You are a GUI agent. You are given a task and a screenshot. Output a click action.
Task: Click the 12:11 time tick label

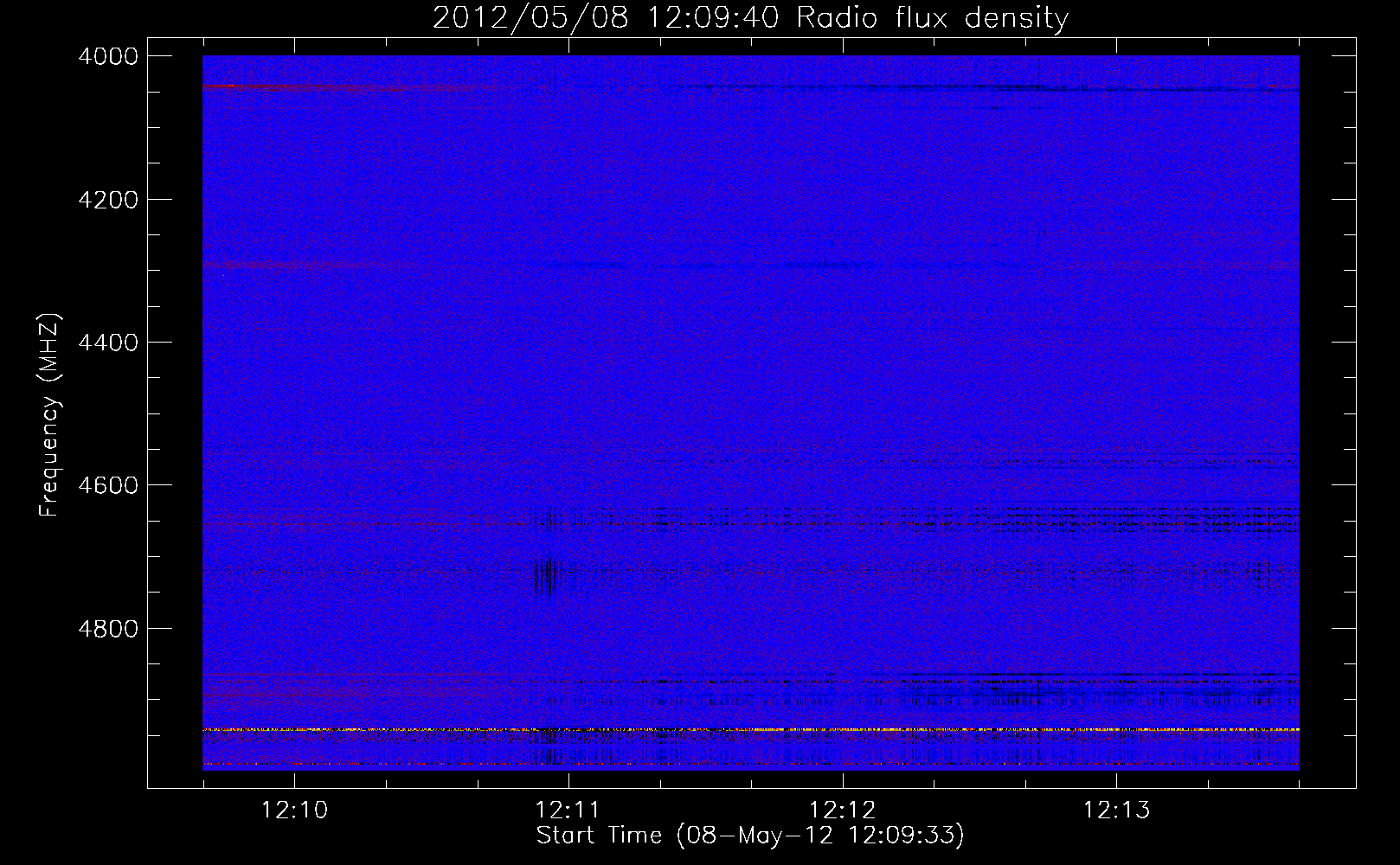pos(568,811)
